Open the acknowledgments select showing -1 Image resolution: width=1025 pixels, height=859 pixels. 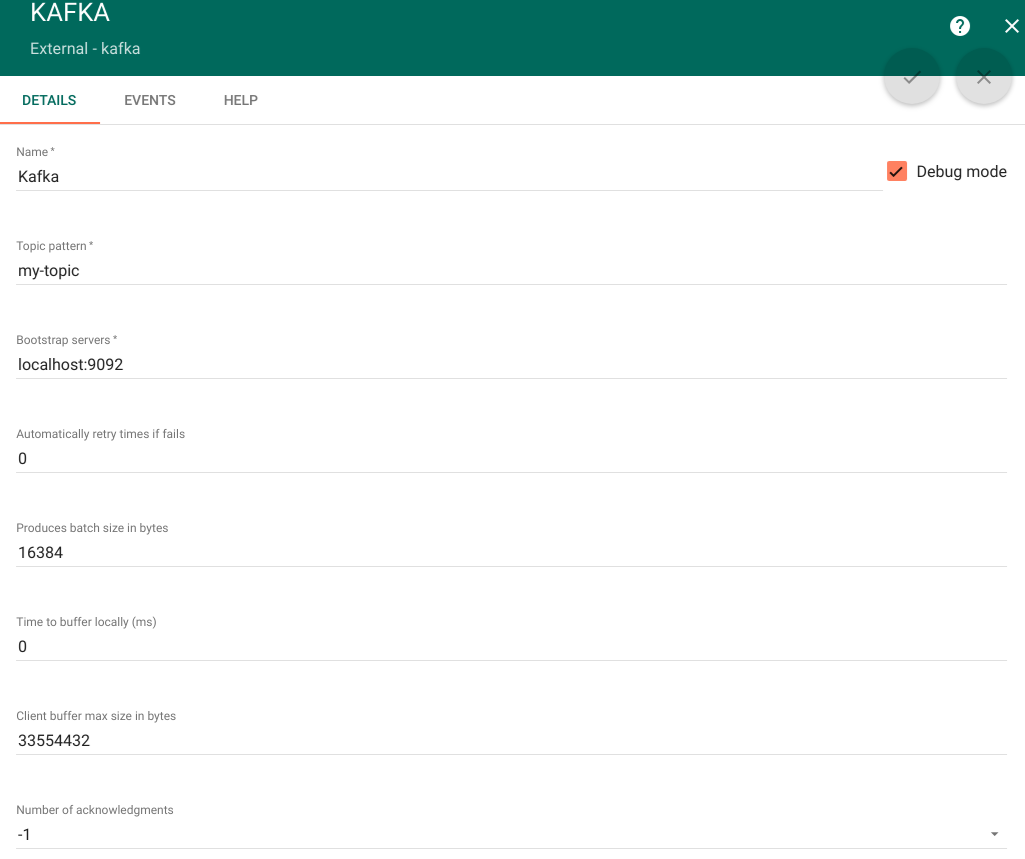pyautogui.click(x=500, y=834)
